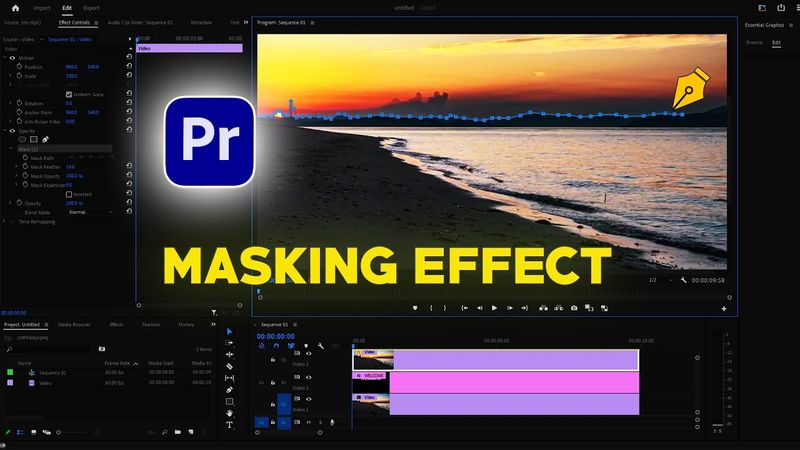Click the Lift button in program monitor
Image resolution: width=800 pixels, height=450 pixels.
pyautogui.click(x=543, y=308)
